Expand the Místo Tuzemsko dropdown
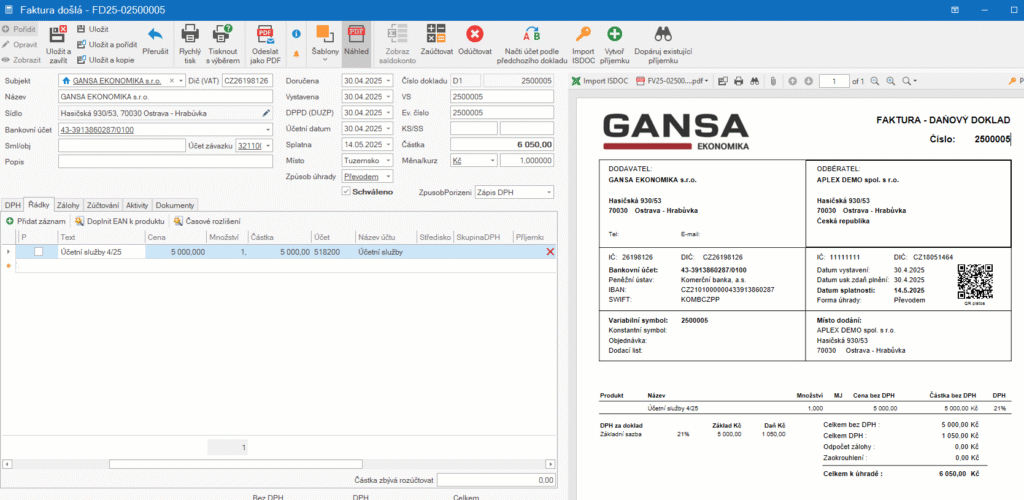1024x500 pixels. [389, 160]
